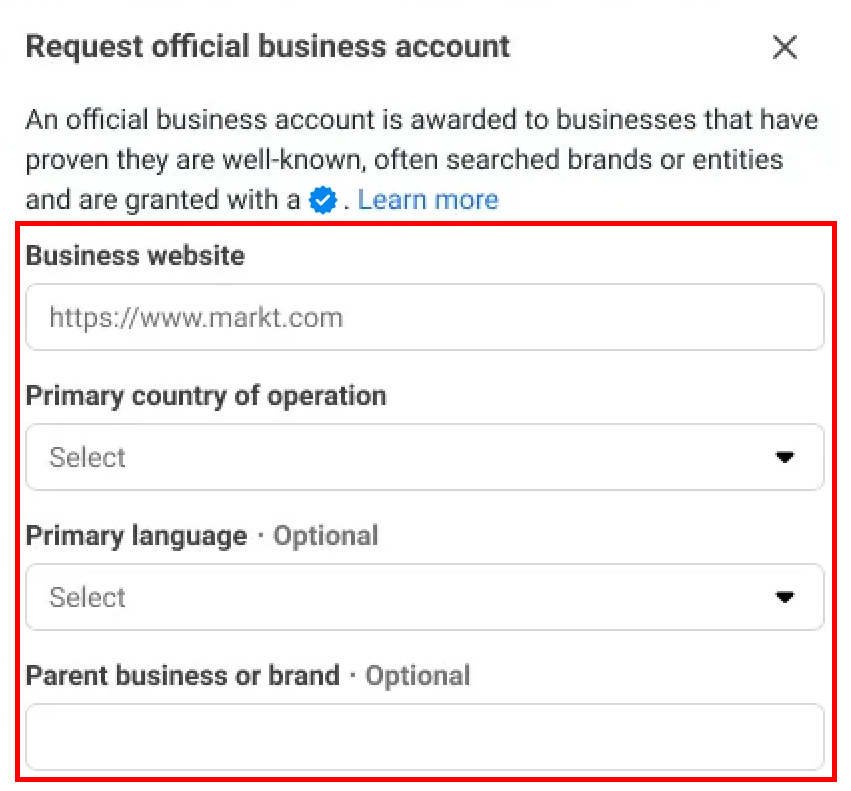
Task: Open the Primary language dropdown
Action: pyautogui.click(x=425, y=597)
